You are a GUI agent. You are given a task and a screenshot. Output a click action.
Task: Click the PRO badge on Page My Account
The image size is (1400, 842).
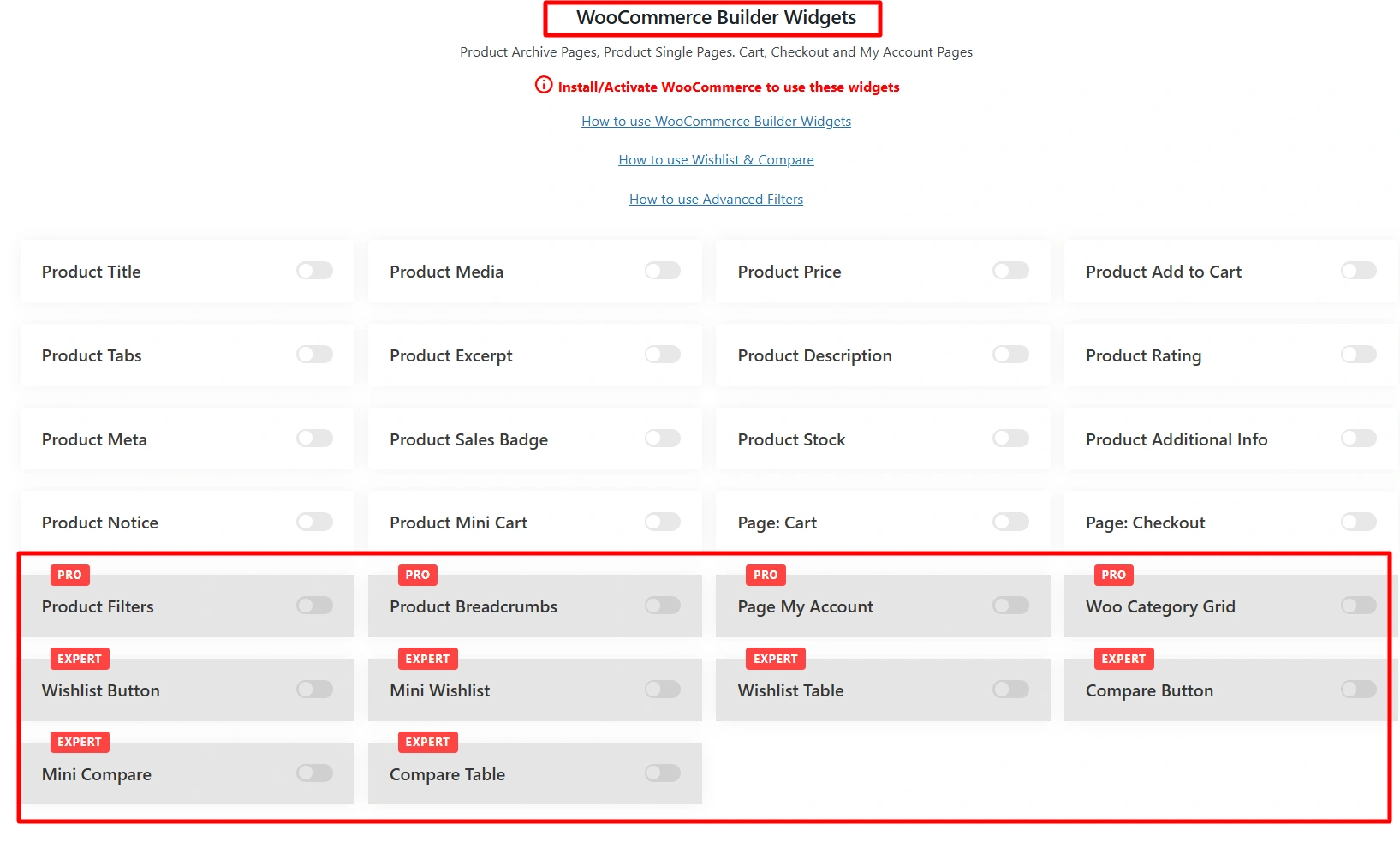click(766, 575)
